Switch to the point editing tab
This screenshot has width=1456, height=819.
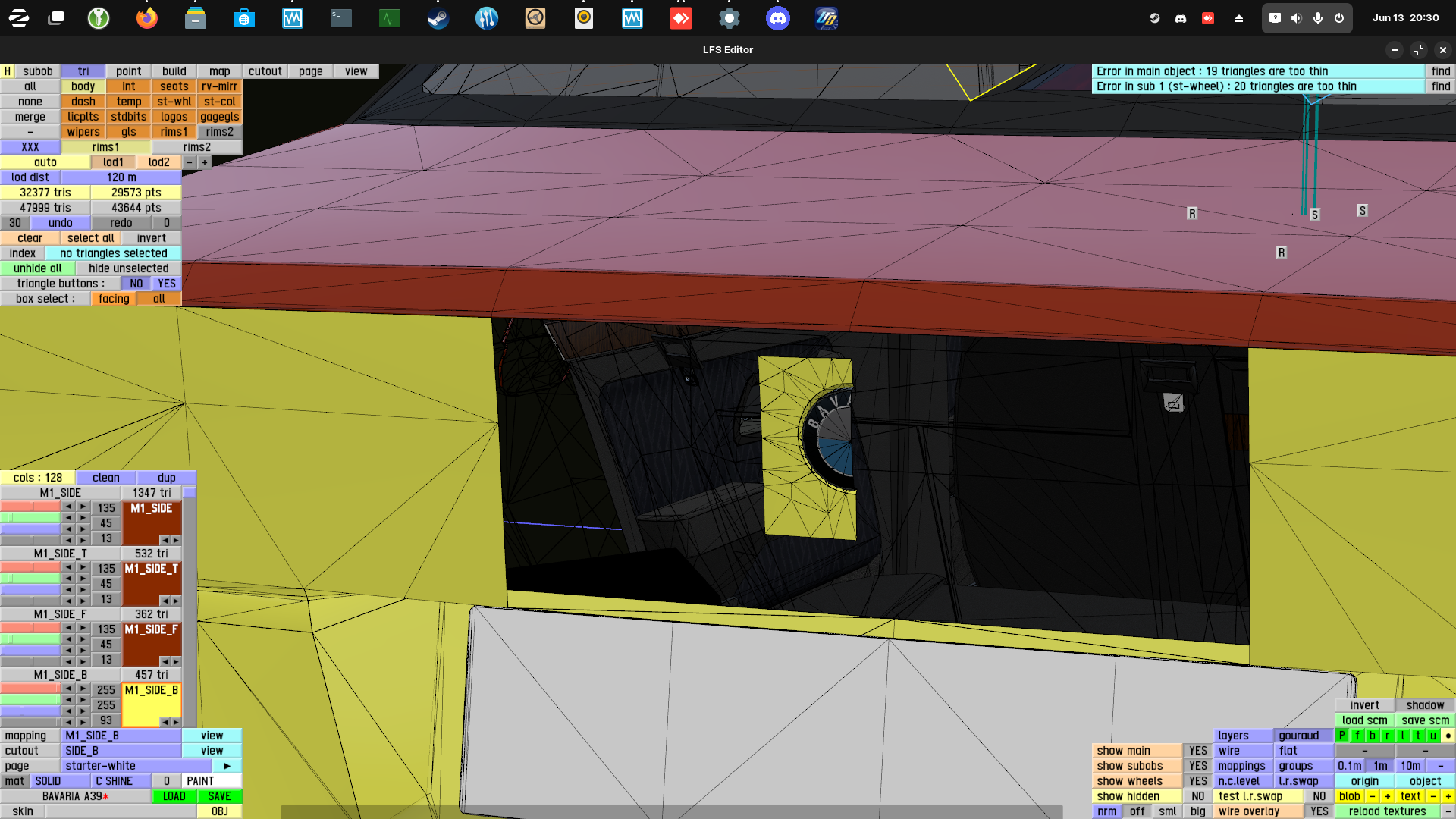pos(128,71)
